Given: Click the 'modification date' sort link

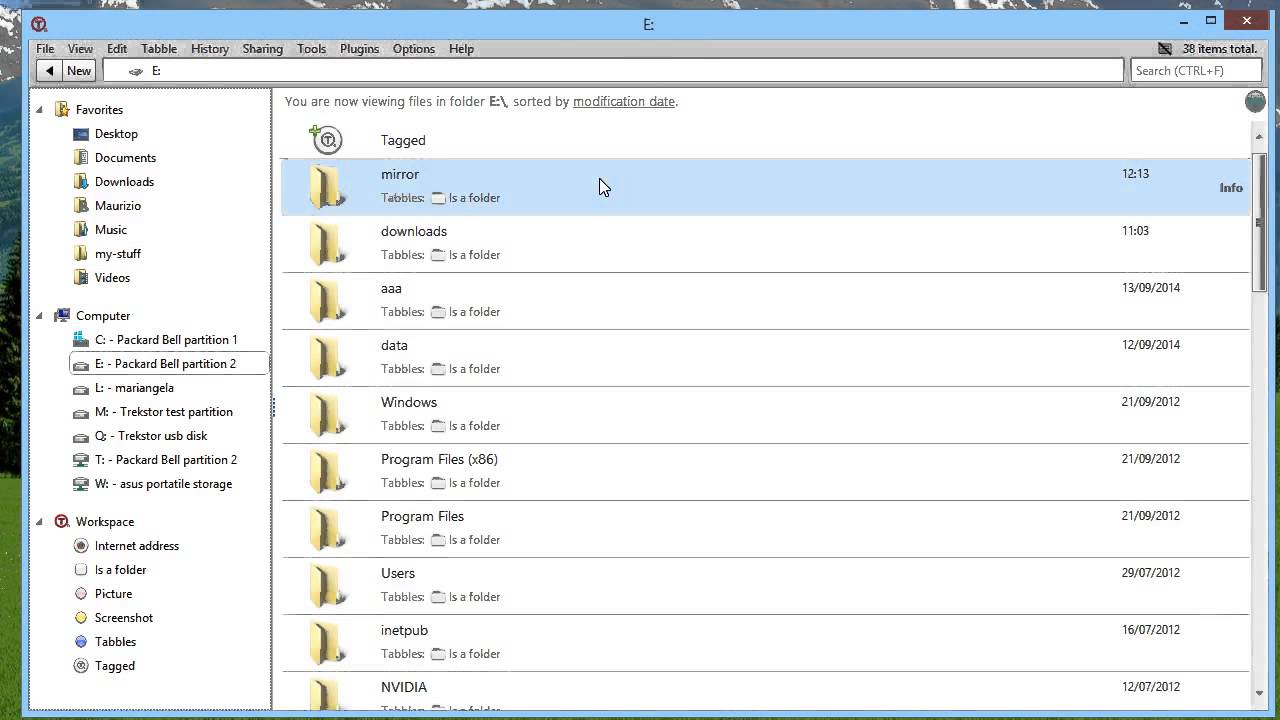Looking at the screenshot, I should [x=624, y=101].
